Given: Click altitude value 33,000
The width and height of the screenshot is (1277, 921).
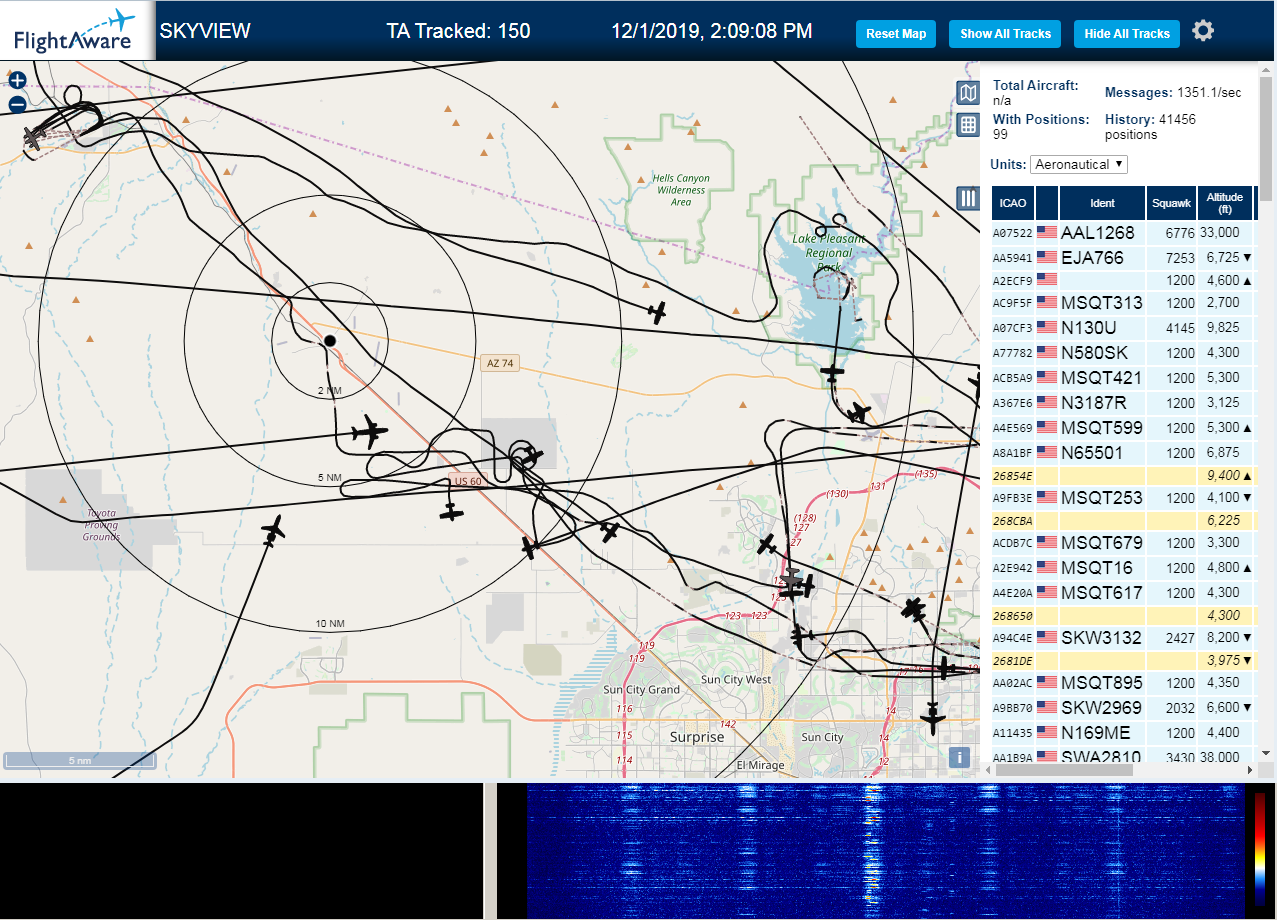Looking at the screenshot, I should (1220, 232).
